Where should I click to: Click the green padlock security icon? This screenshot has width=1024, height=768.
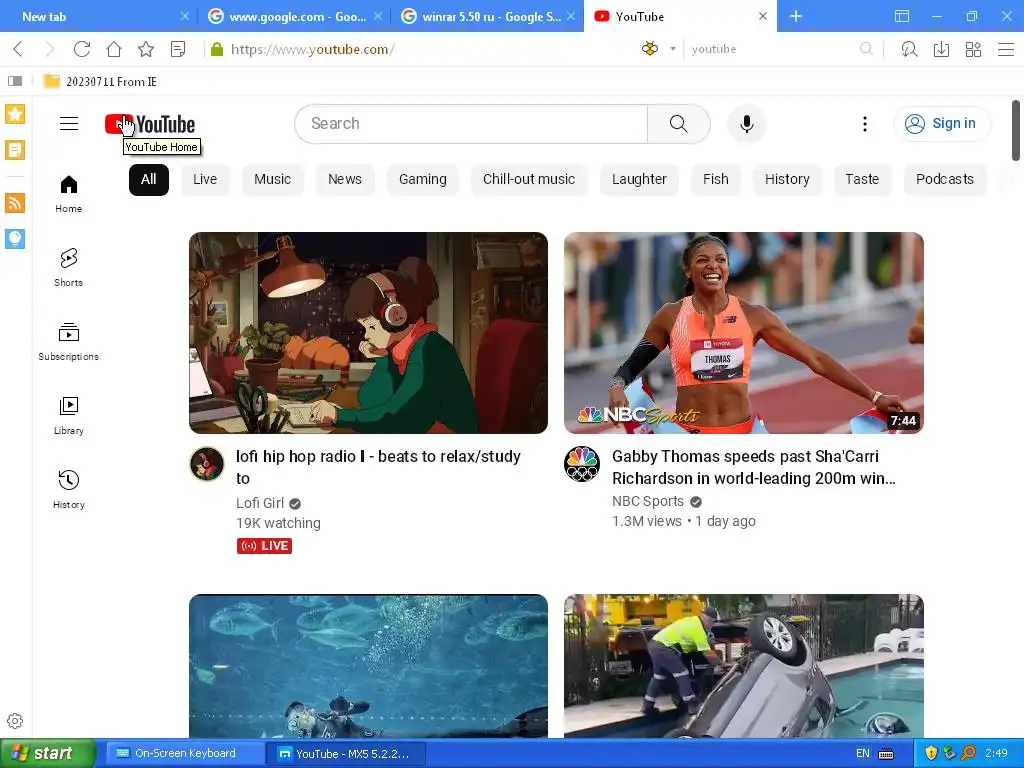pos(217,49)
